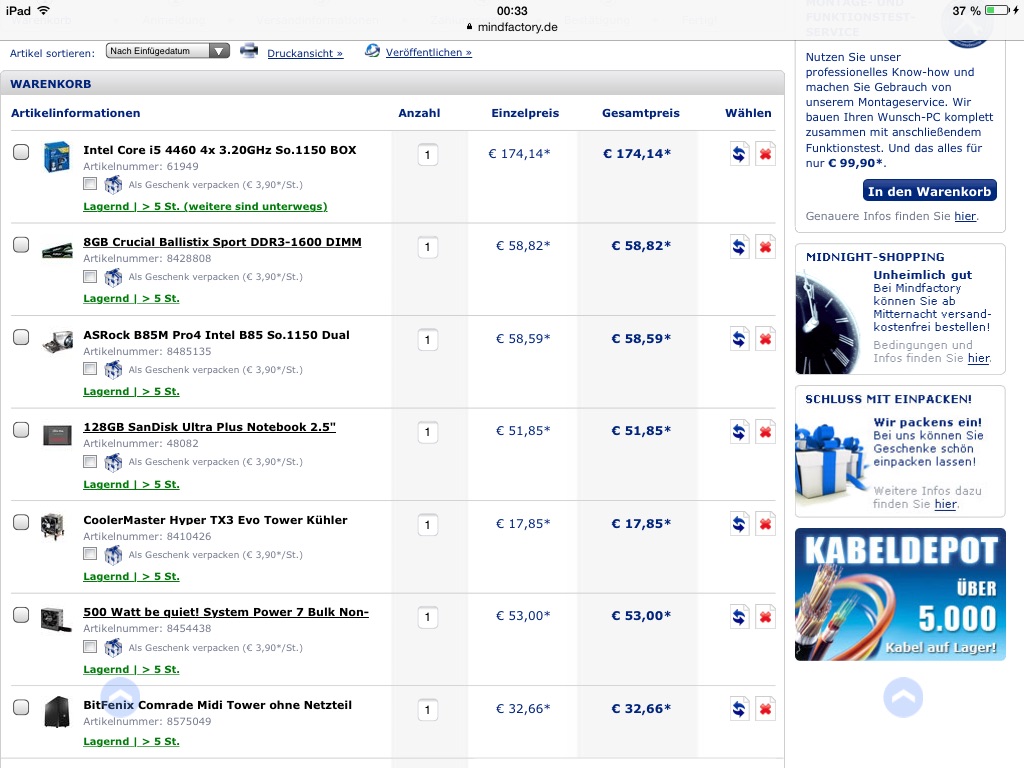Screen dimensions: 1024x768
Task: Select the 500 Watt be quiet! row checkbox
Action: pos(21,615)
